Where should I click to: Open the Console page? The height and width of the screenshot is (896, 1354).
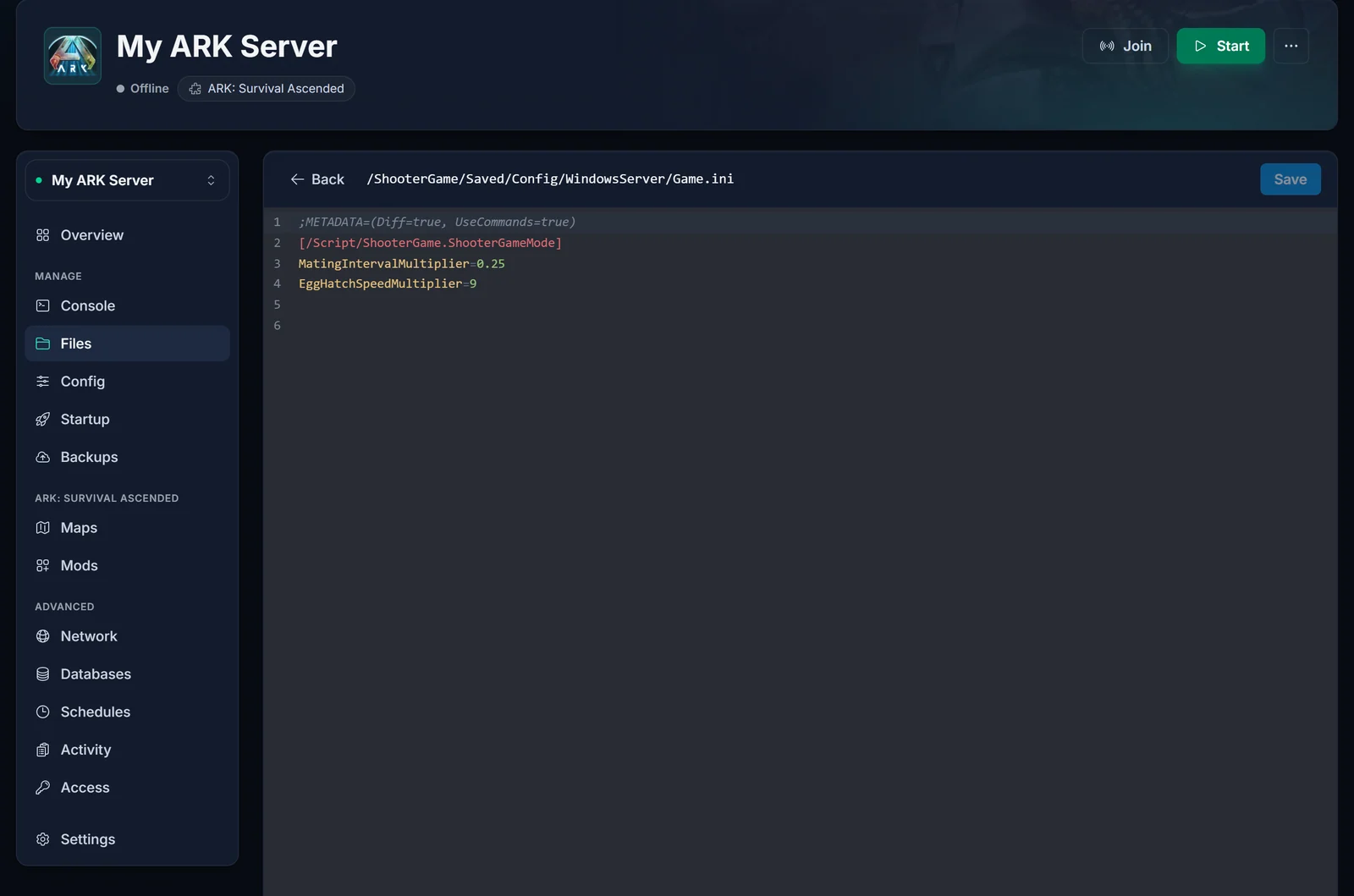[x=127, y=305]
